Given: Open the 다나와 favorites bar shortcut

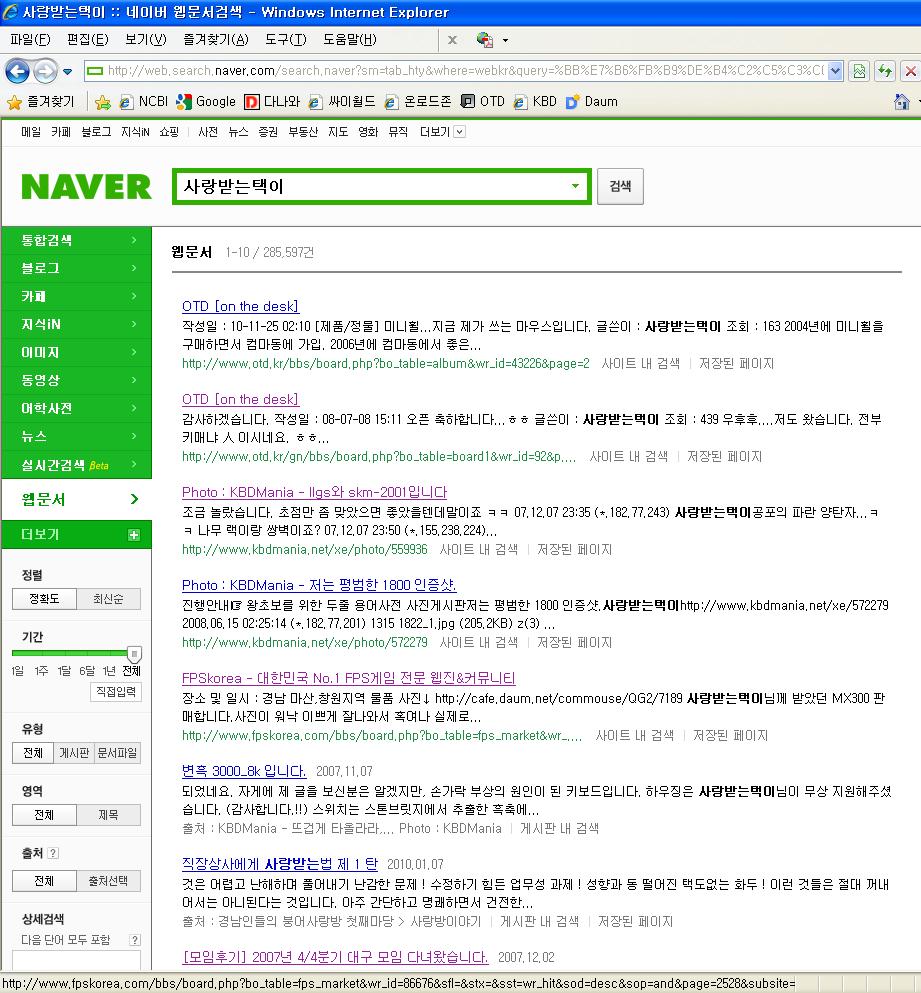Looking at the screenshot, I should (x=272, y=101).
